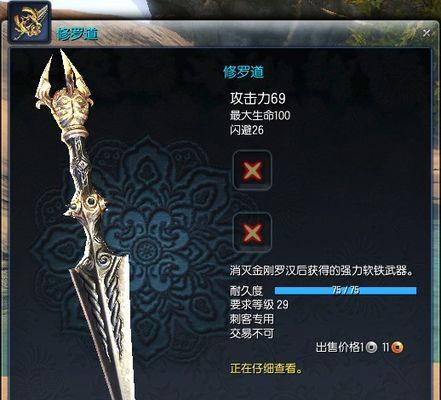
Task: Click the first empty gem slot with red X
Action: 252,170
